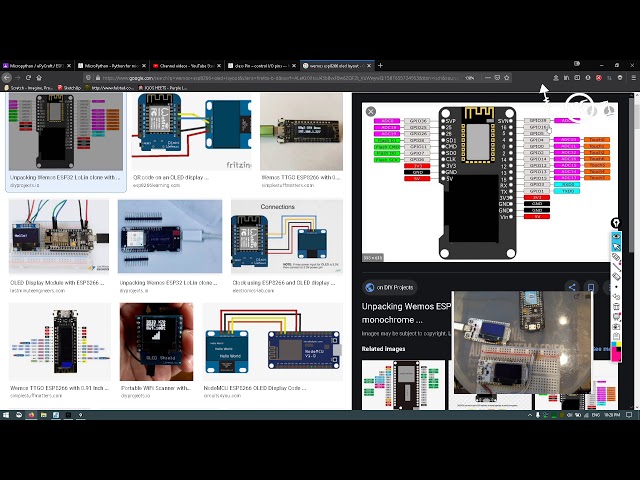The height and width of the screenshot is (480, 640).
Task: Click the padlock site info icon
Action: [98, 78]
